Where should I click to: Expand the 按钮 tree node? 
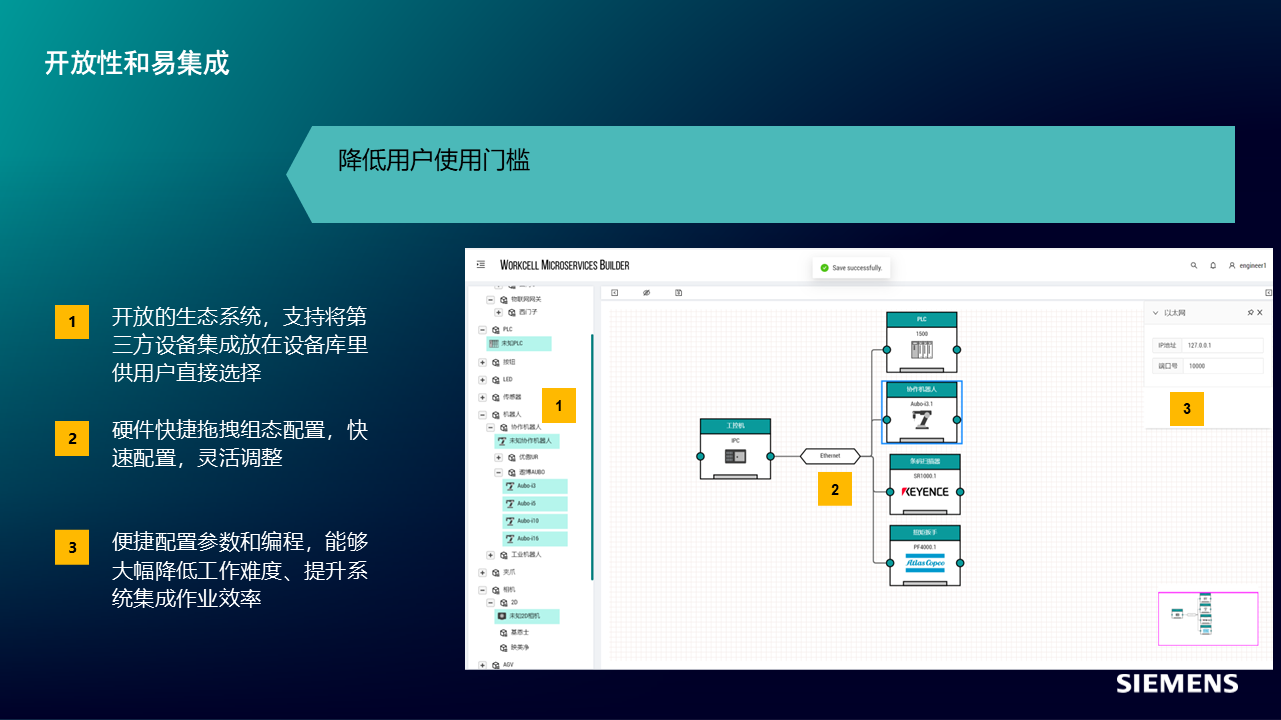(x=482, y=363)
